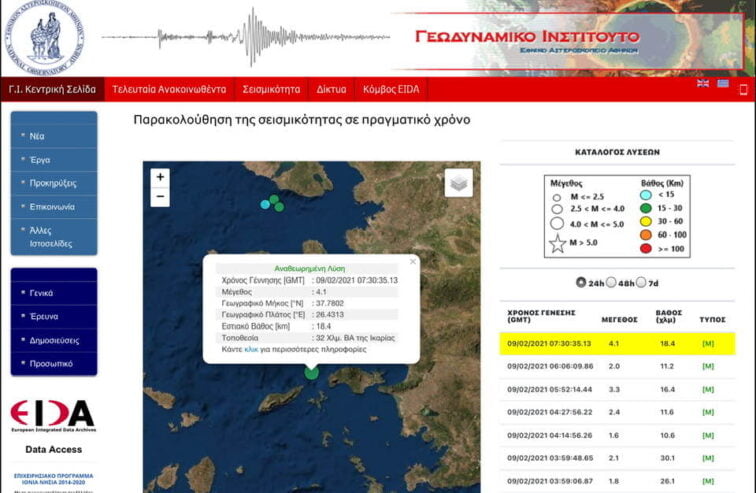Click the red >= 100 km depth swatch
The width and height of the screenshot is (756, 493).
click(x=646, y=249)
